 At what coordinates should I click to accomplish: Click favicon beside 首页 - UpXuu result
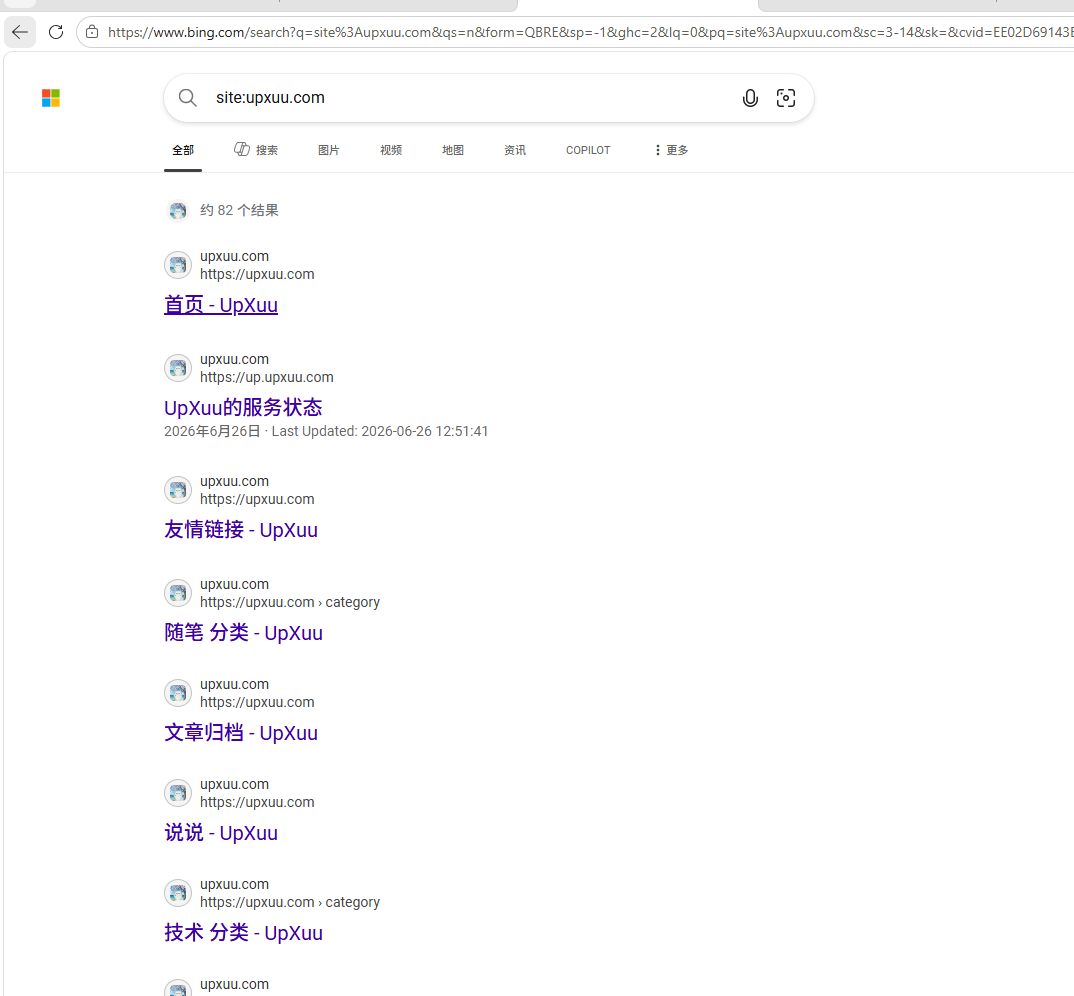click(178, 265)
